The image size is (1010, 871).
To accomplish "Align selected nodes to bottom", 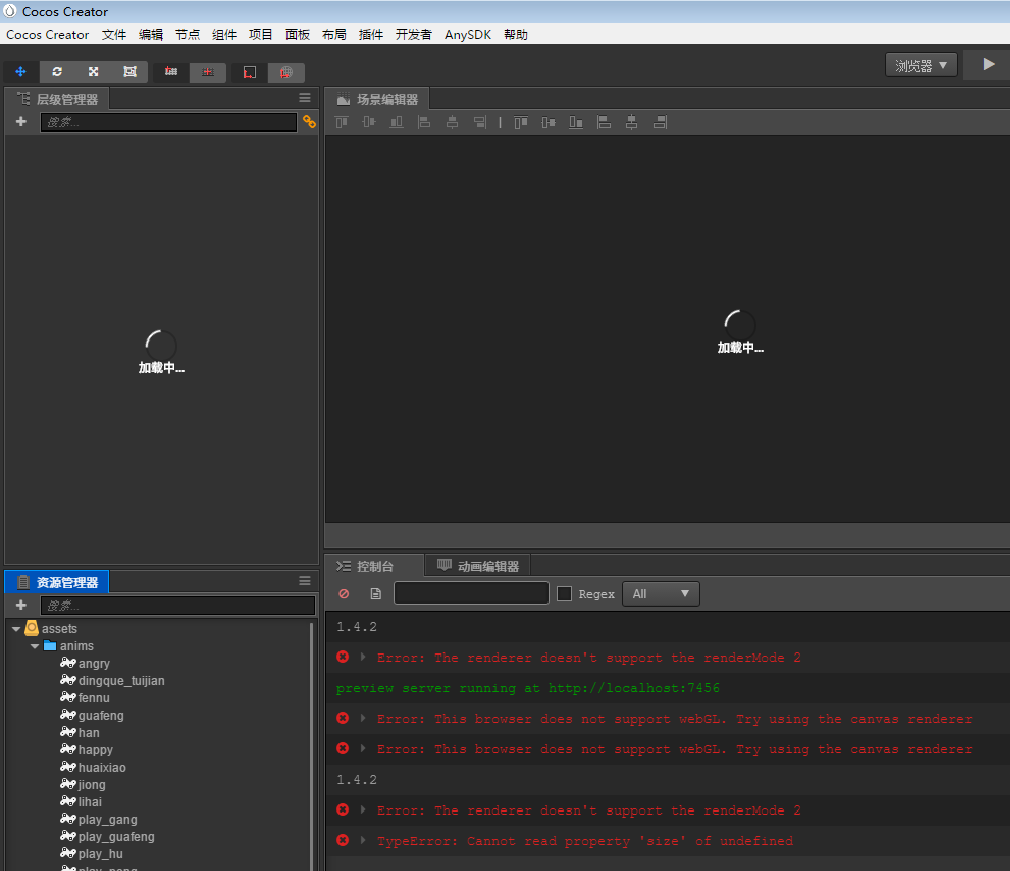I will tap(397, 122).
